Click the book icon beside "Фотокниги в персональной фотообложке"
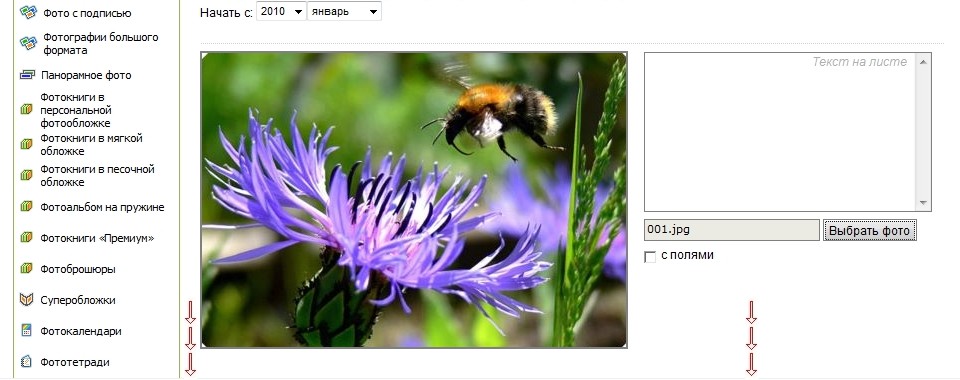 (26, 109)
